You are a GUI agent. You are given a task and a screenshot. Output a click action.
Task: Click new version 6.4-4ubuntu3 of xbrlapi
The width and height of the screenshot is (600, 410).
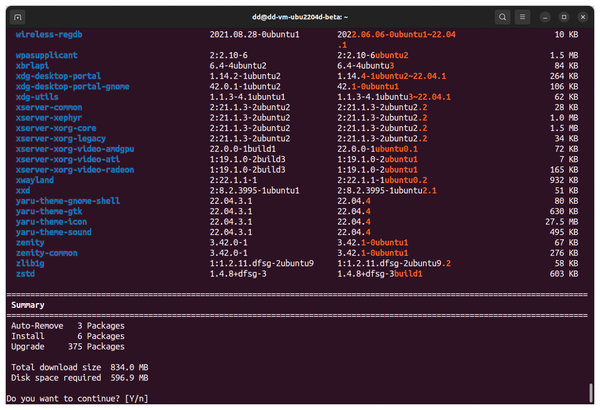[365, 65]
